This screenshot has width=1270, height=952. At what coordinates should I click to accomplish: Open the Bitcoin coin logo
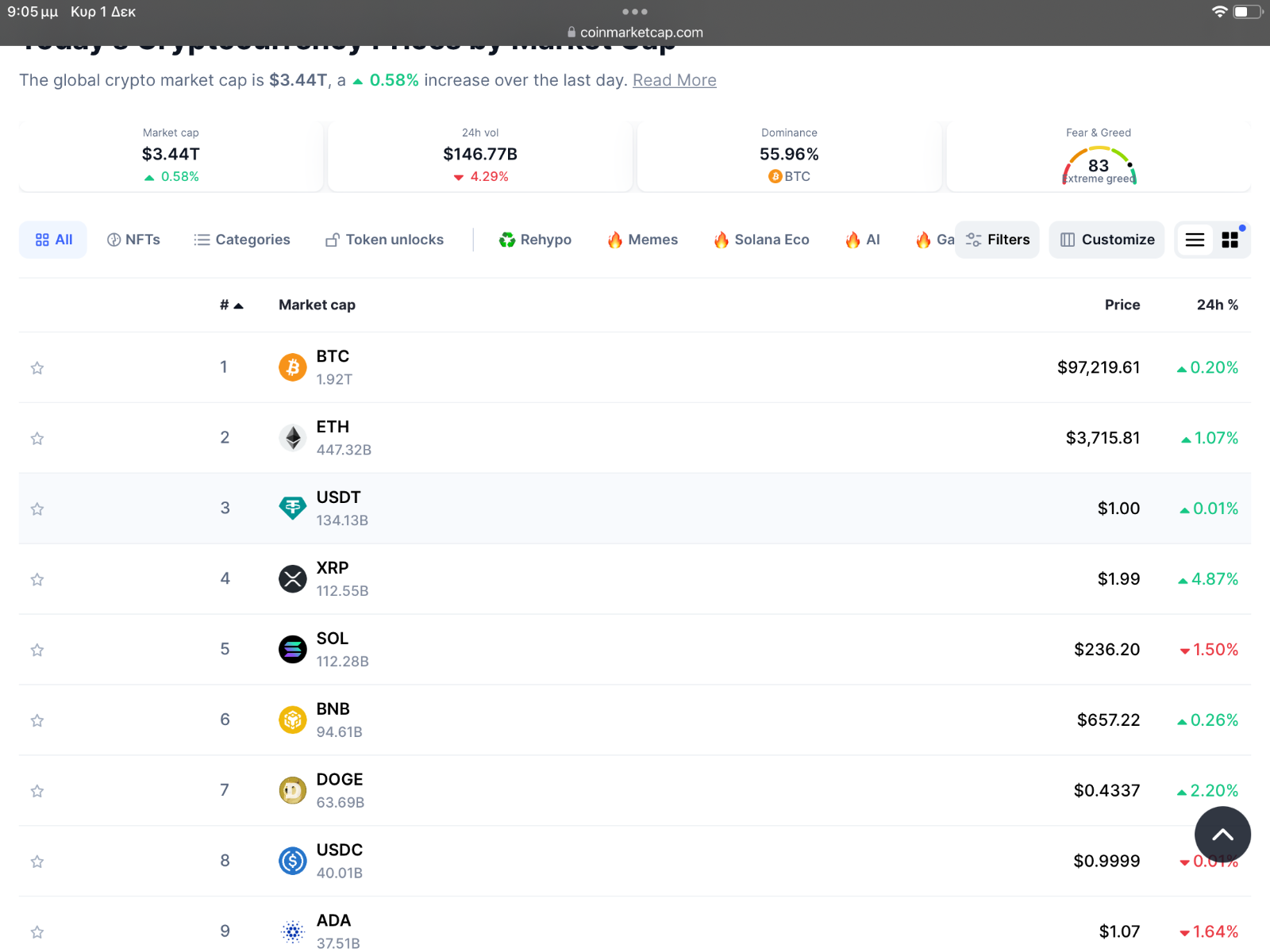point(293,367)
